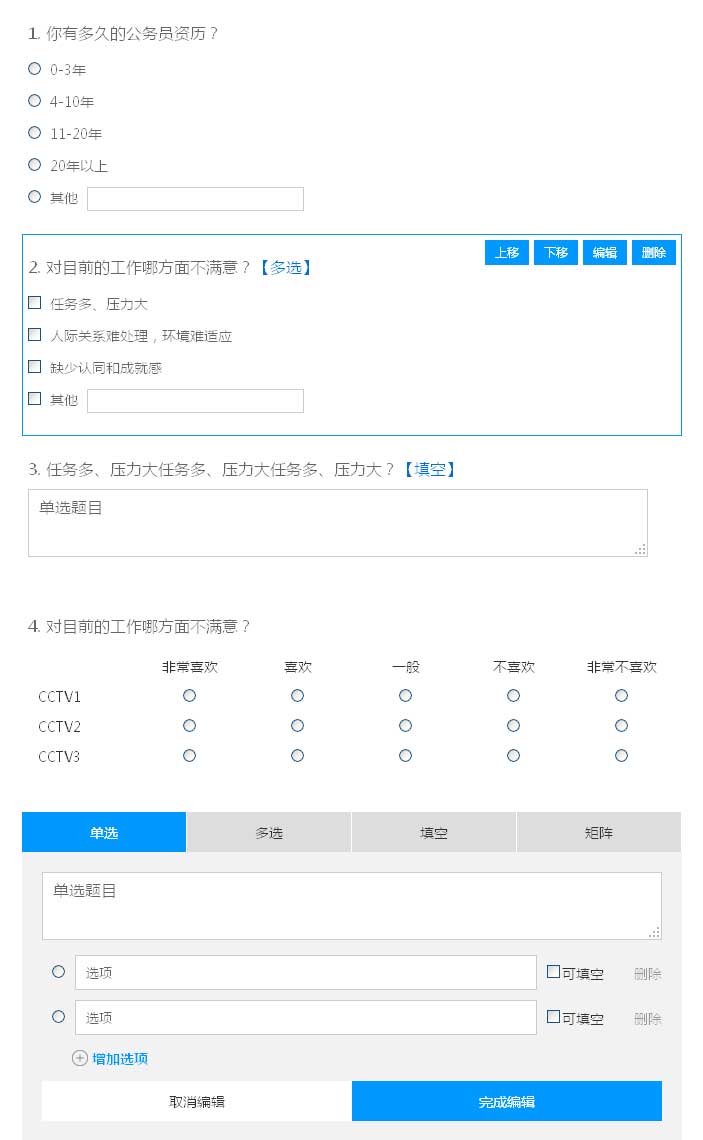The width and height of the screenshot is (703, 1140).
Task: Delete question 2 with 删除 button
Action: pos(654,253)
